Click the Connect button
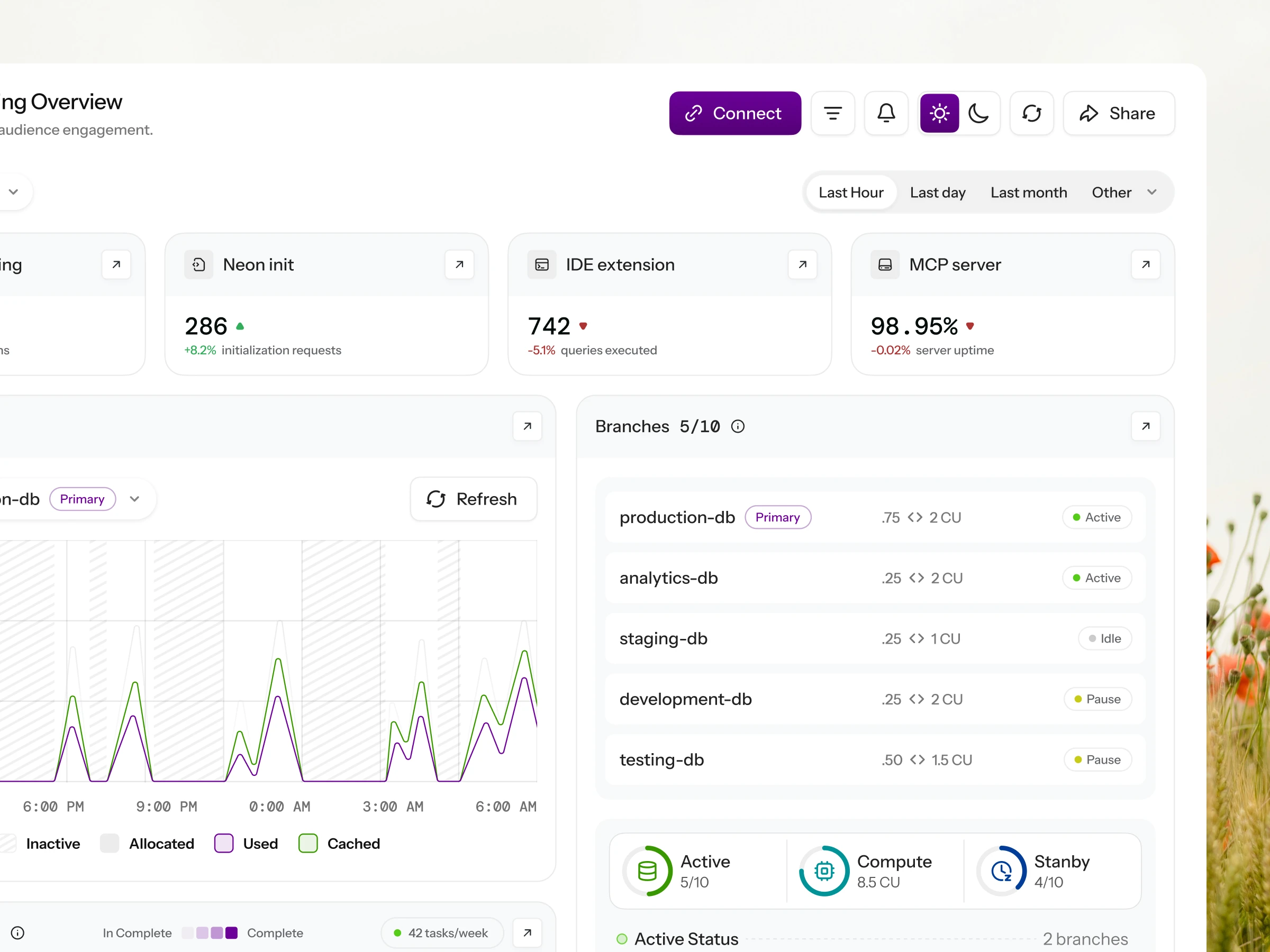 [735, 113]
